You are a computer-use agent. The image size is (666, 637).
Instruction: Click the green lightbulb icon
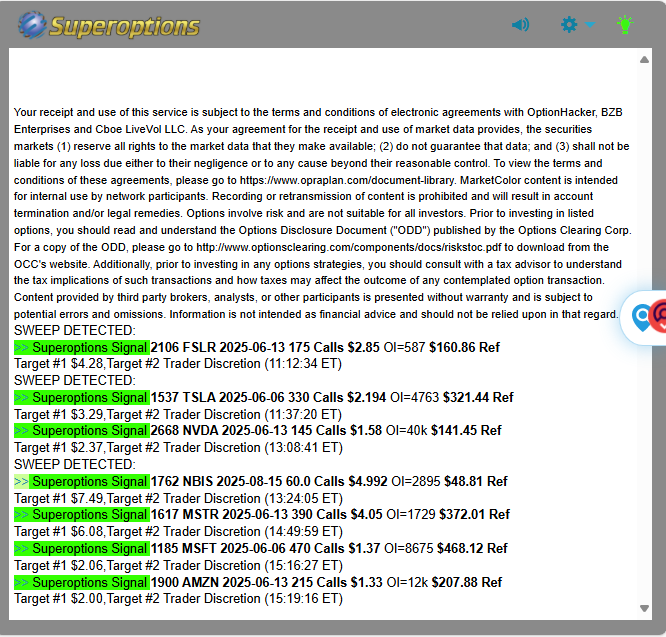[x=625, y=25]
